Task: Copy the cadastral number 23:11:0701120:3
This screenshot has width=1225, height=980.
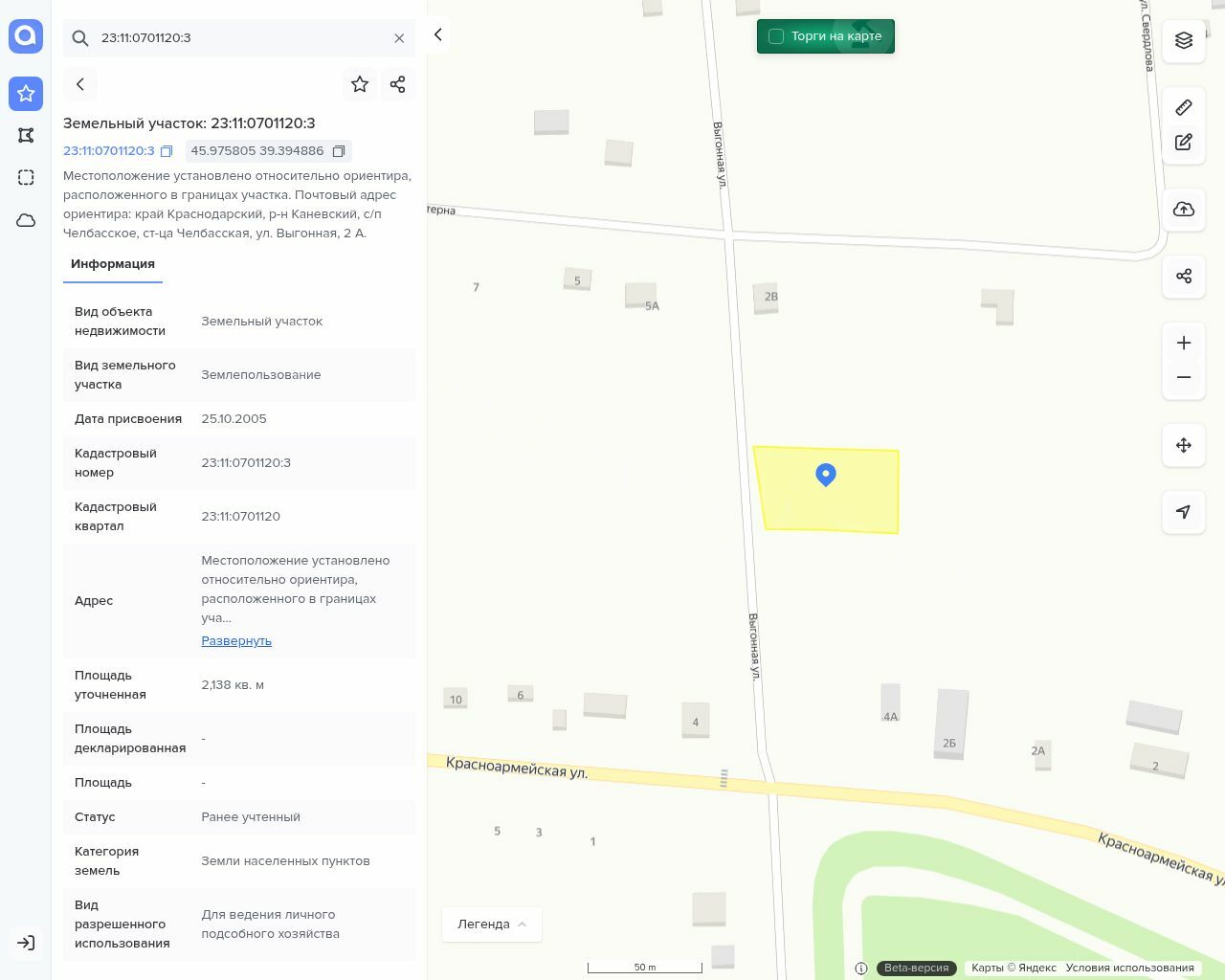Action: coord(167,151)
